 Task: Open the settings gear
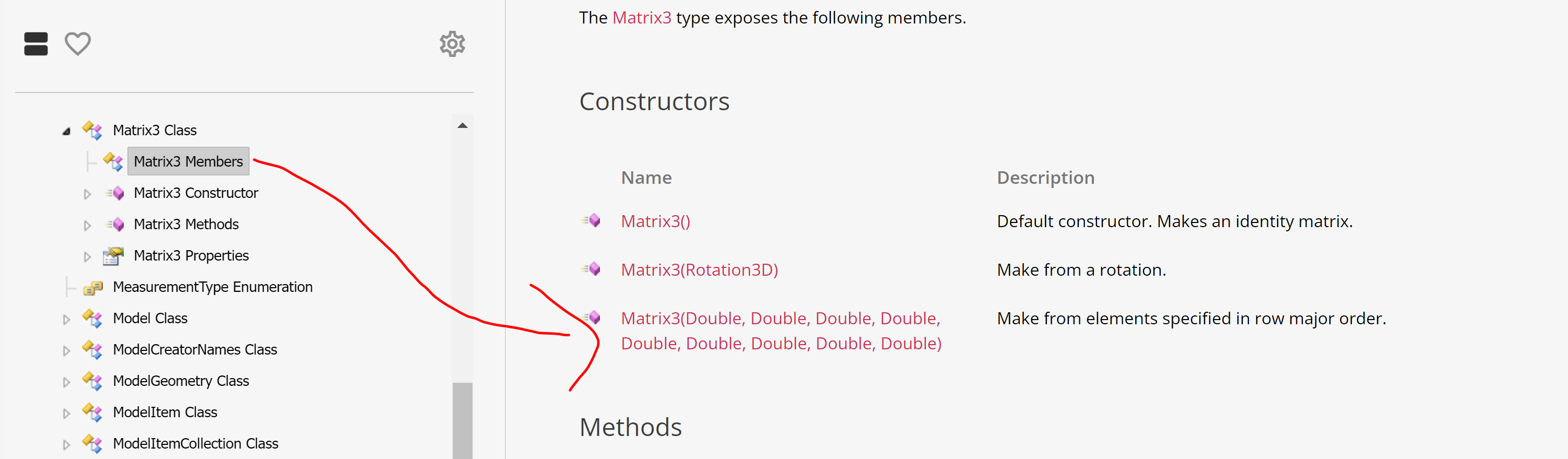(x=453, y=44)
